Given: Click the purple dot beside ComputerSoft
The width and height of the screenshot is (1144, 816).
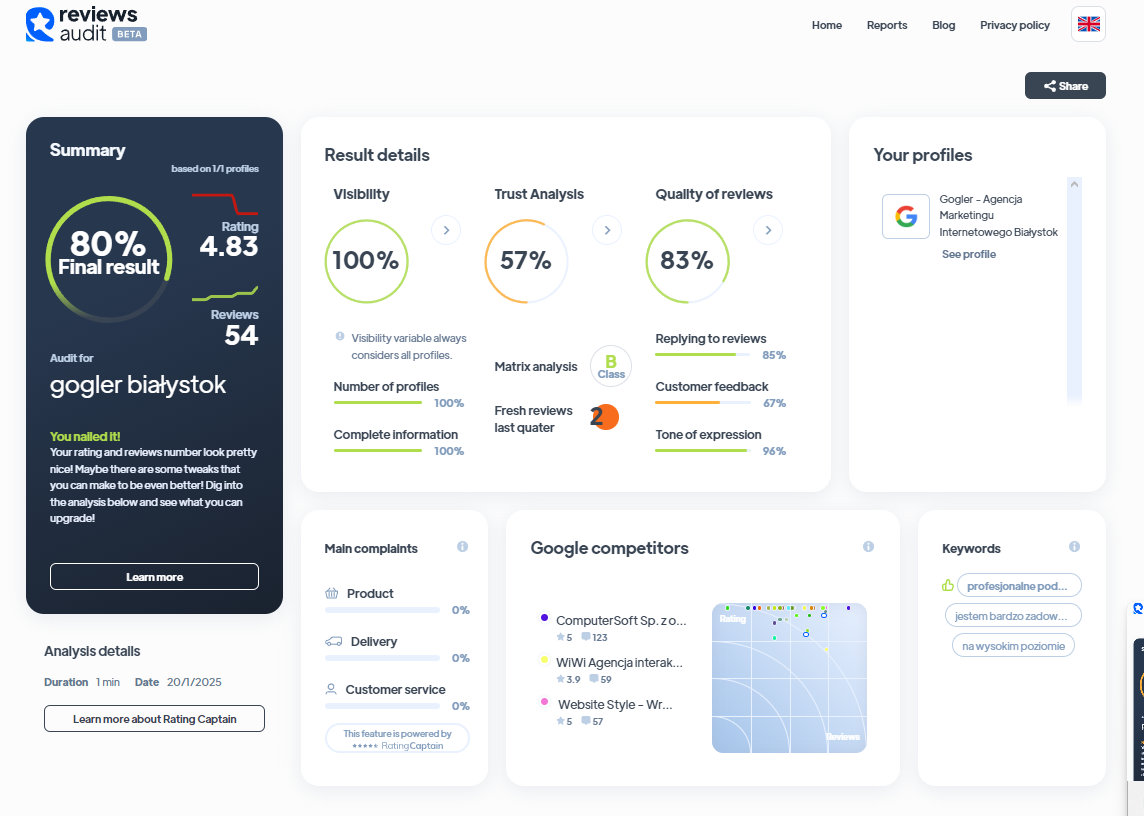Looking at the screenshot, I should point(544,617).
